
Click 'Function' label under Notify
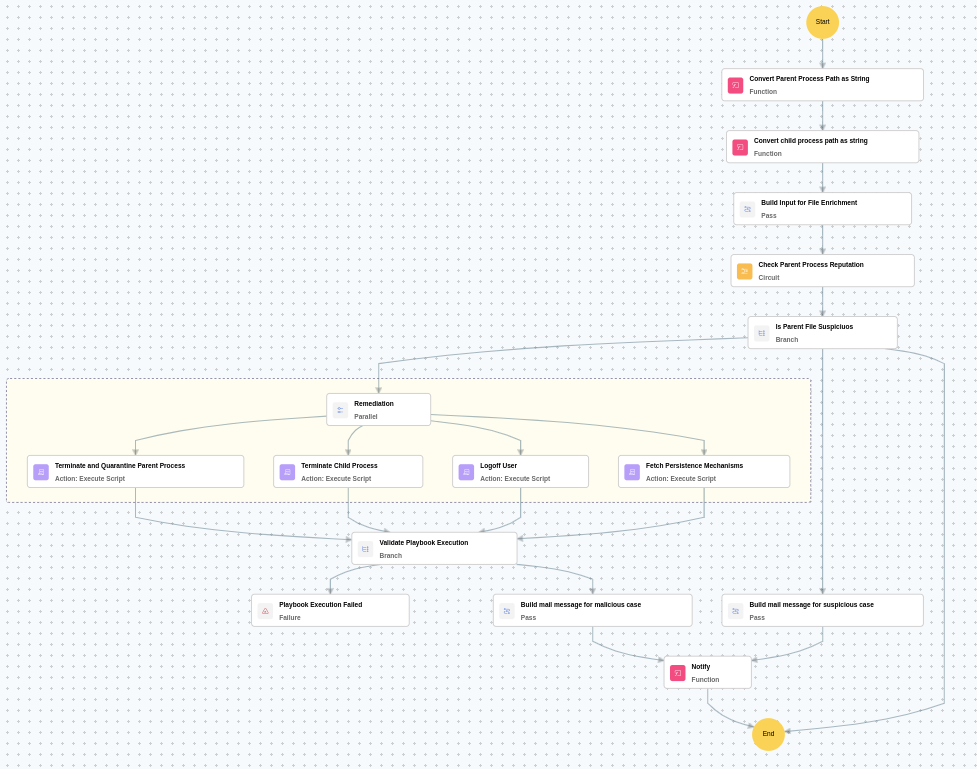[x=705, y=680]
